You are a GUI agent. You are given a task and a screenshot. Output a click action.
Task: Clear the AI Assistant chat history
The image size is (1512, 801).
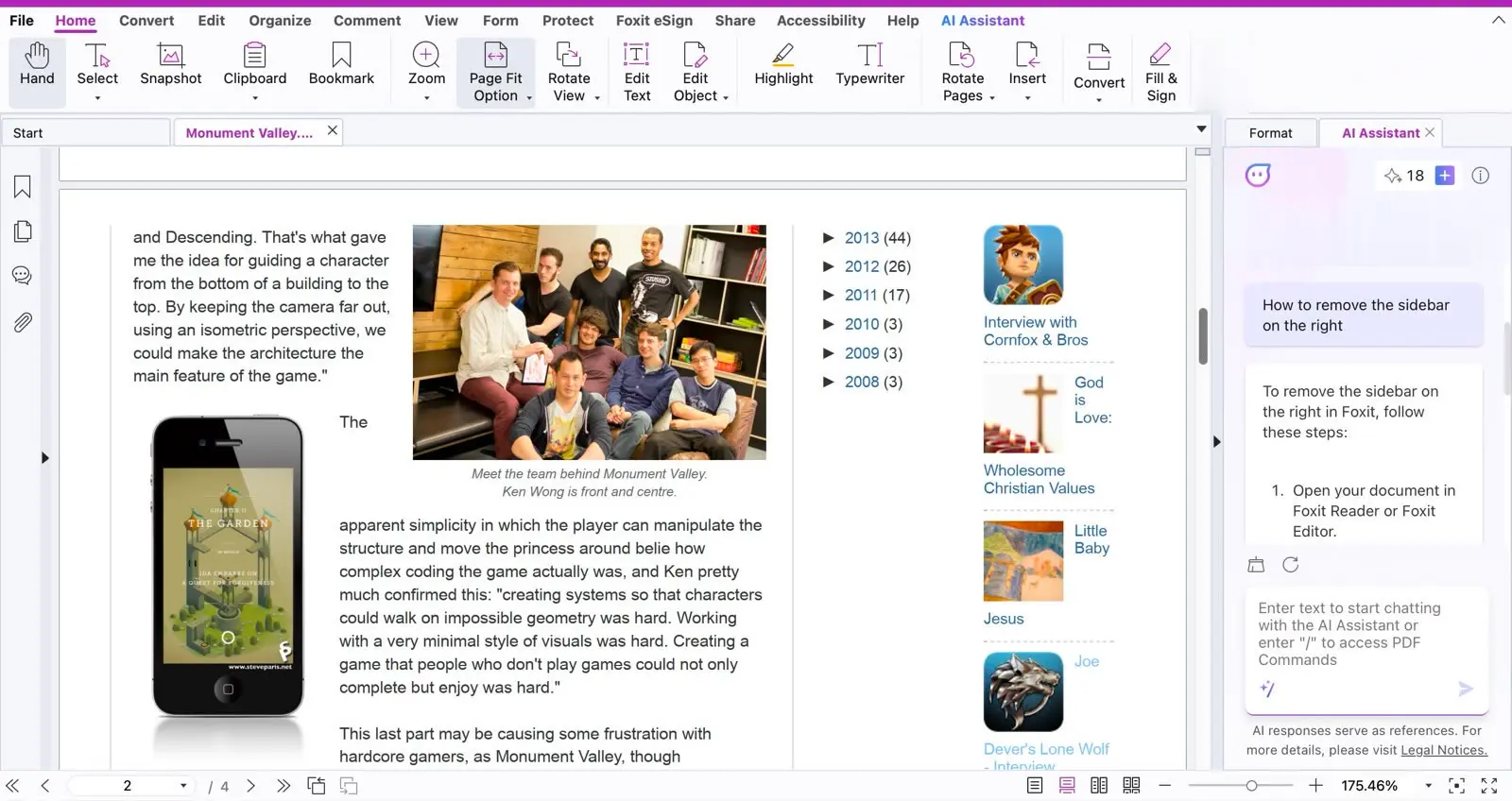[x=1256, y=565]
